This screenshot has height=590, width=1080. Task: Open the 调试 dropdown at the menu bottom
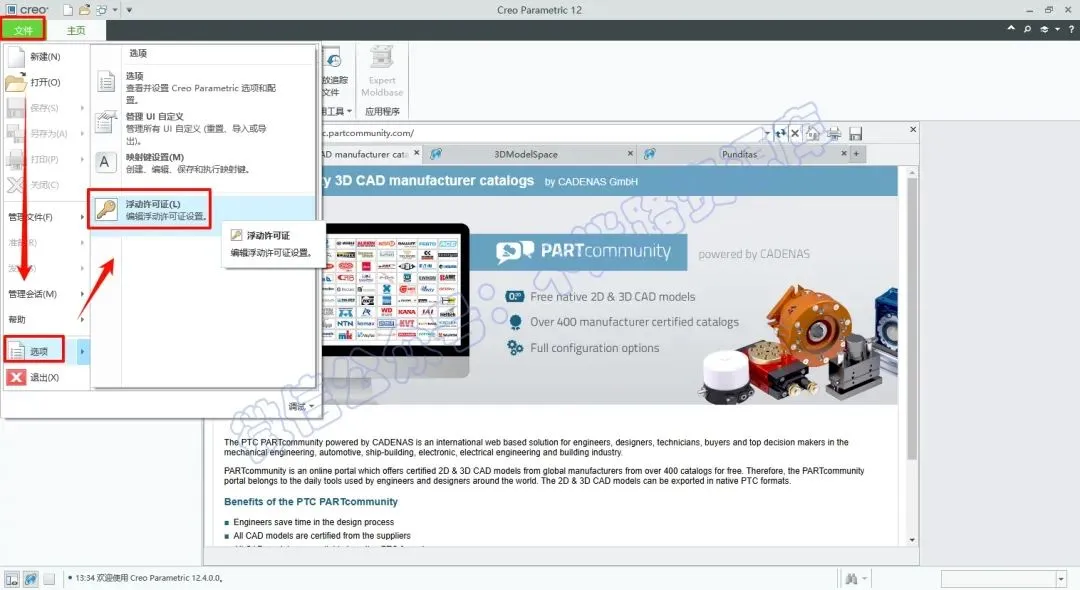click(301, 406)
